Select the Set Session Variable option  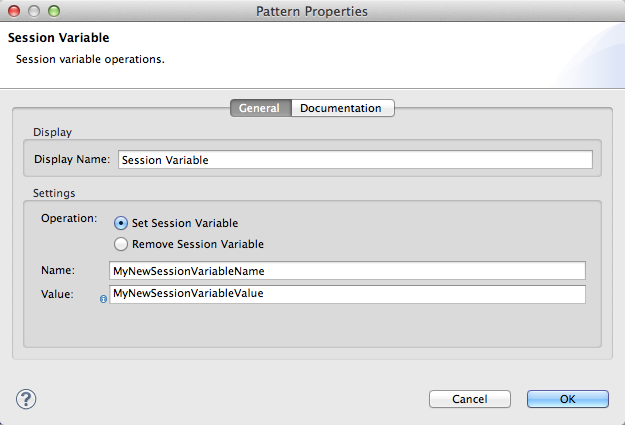coord(121,223)
